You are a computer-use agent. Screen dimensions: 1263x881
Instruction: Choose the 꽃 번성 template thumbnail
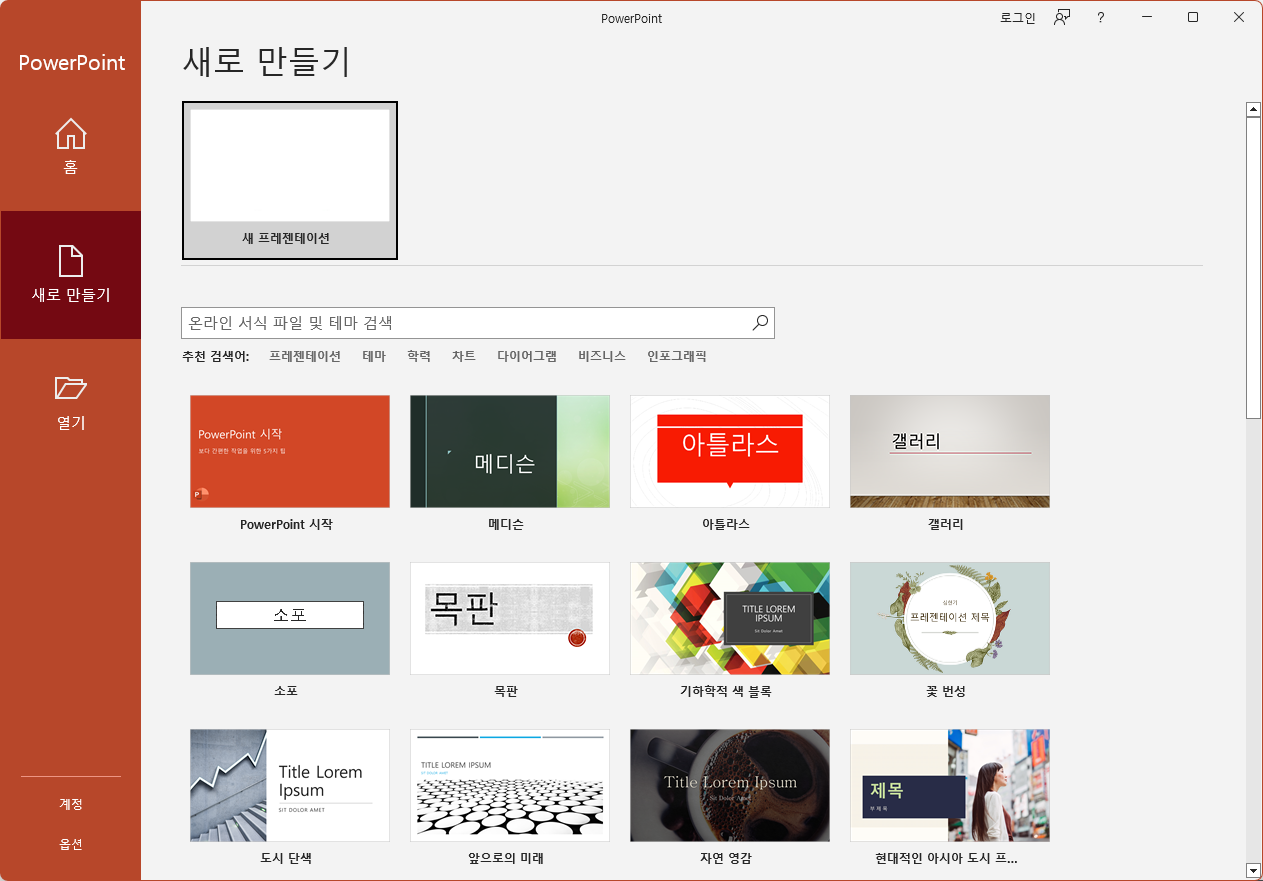click(950, 618)
